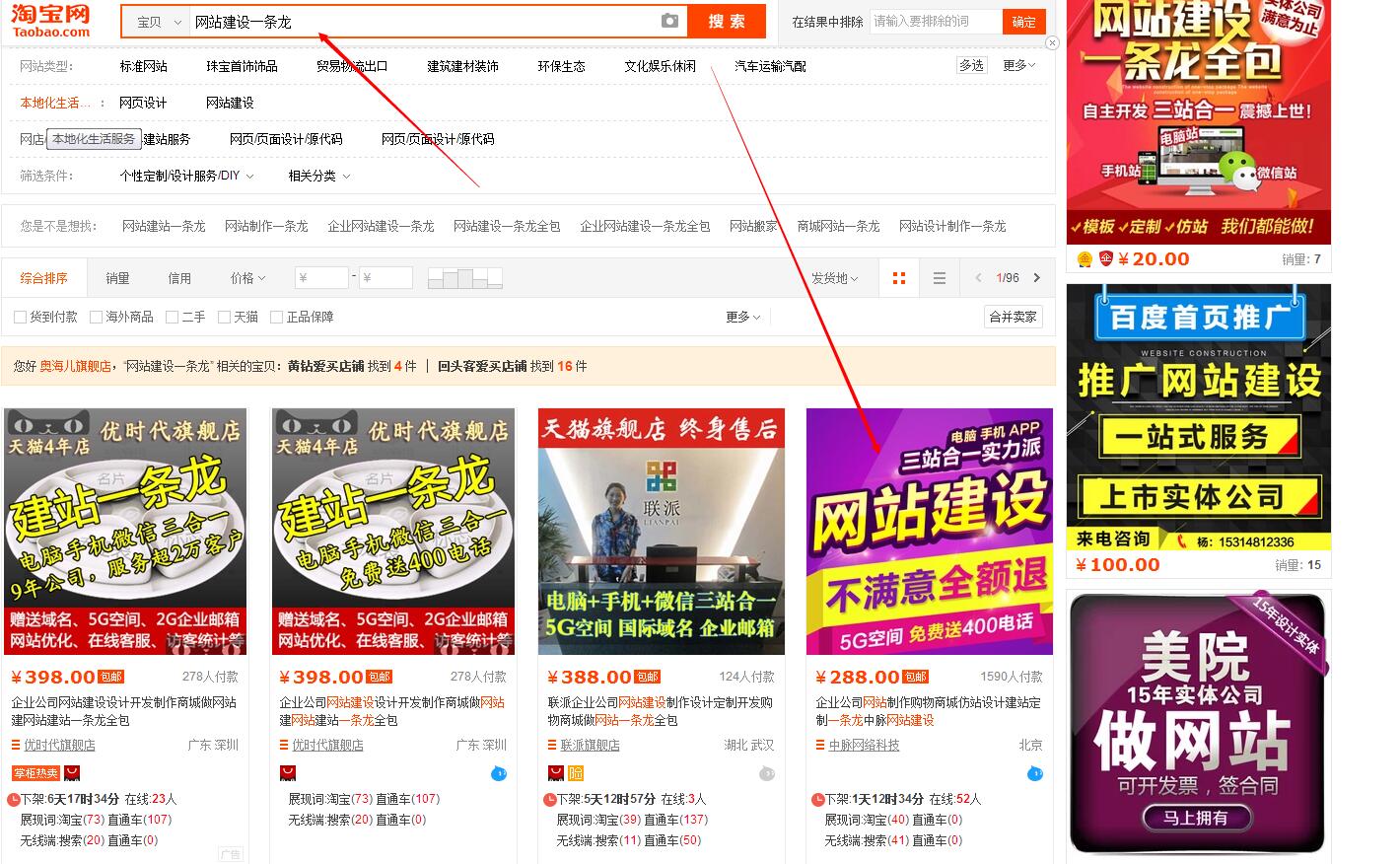Click shop icon before 联派旗舰店
The width and height of the screenshot is (1400, 864).
[553, 746]
